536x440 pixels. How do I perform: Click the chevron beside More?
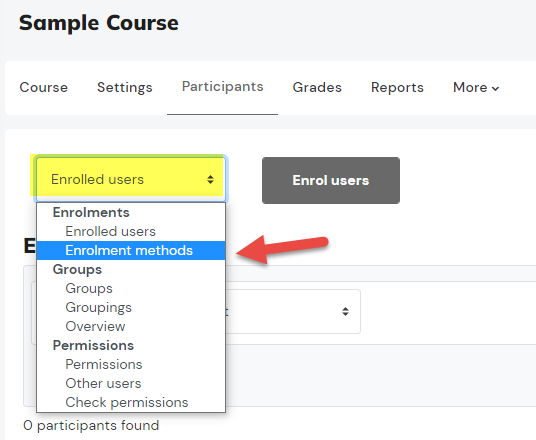[495, 89]
